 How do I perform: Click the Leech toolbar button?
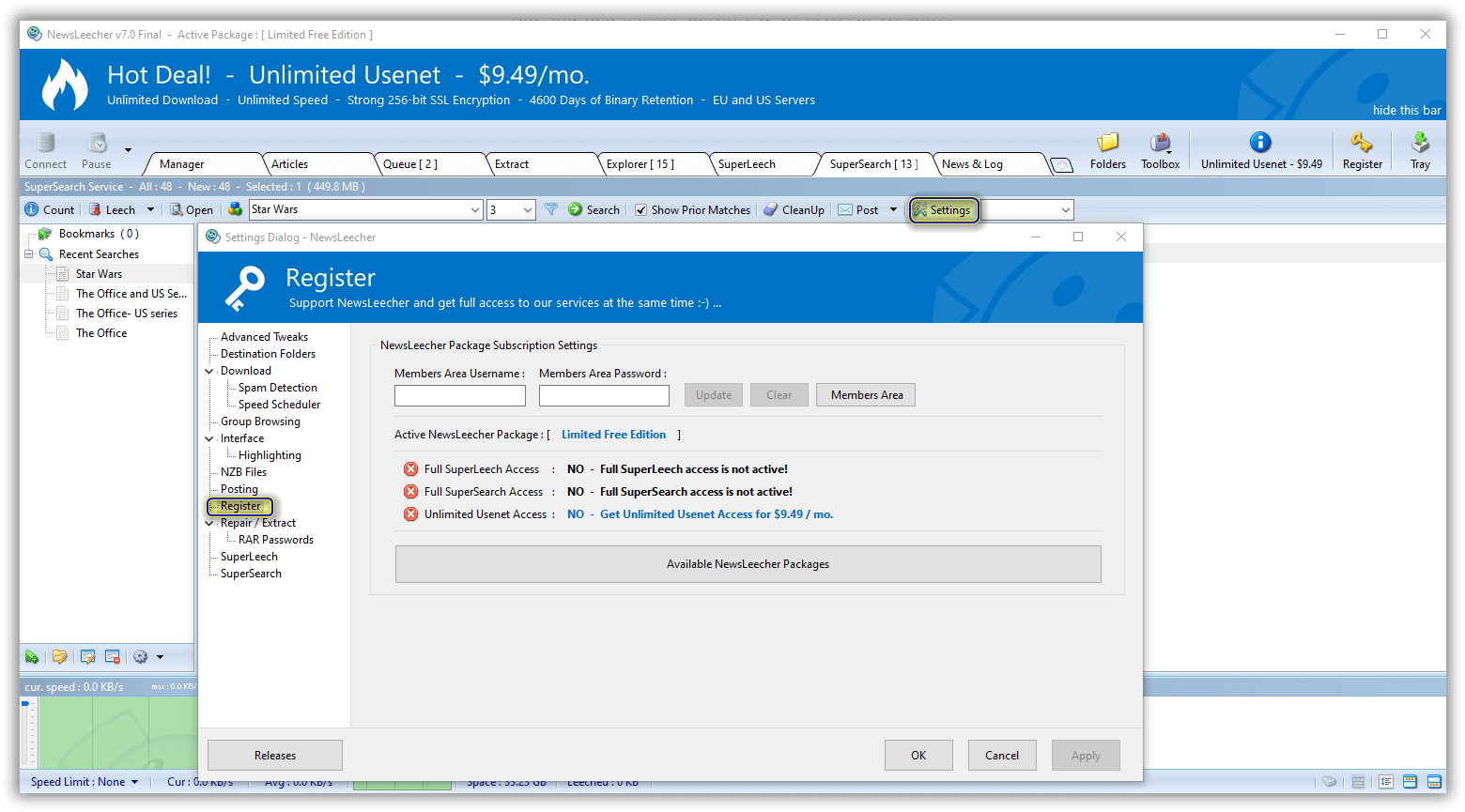tap(113, 210)
